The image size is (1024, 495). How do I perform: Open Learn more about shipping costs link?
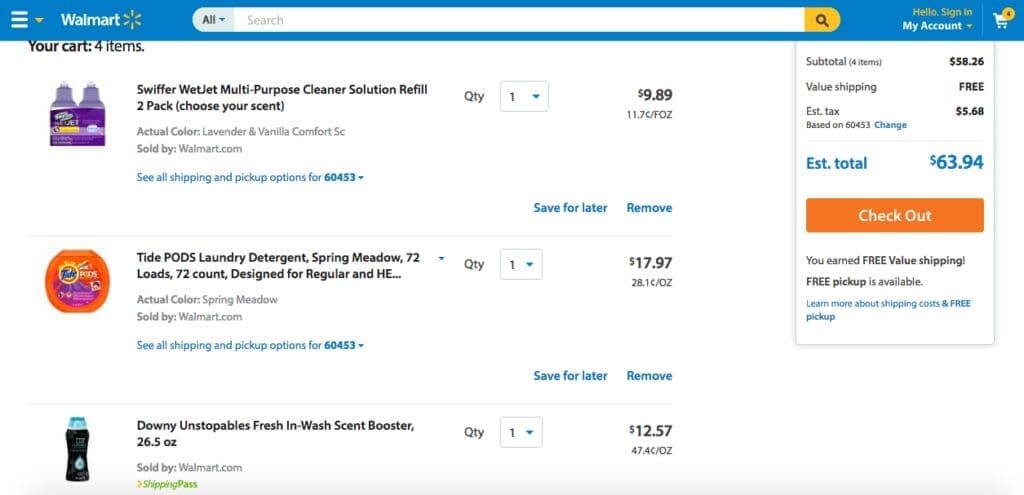[x=888, y=304]
